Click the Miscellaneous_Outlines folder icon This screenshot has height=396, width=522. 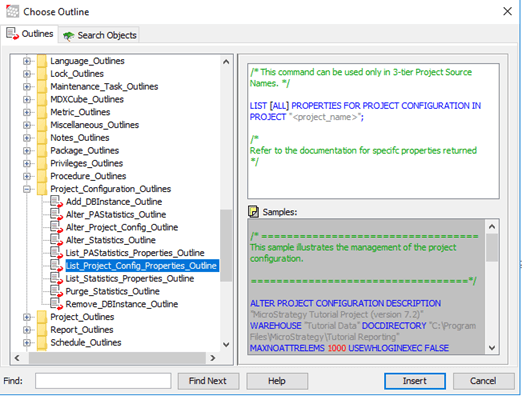pos(42,125)
